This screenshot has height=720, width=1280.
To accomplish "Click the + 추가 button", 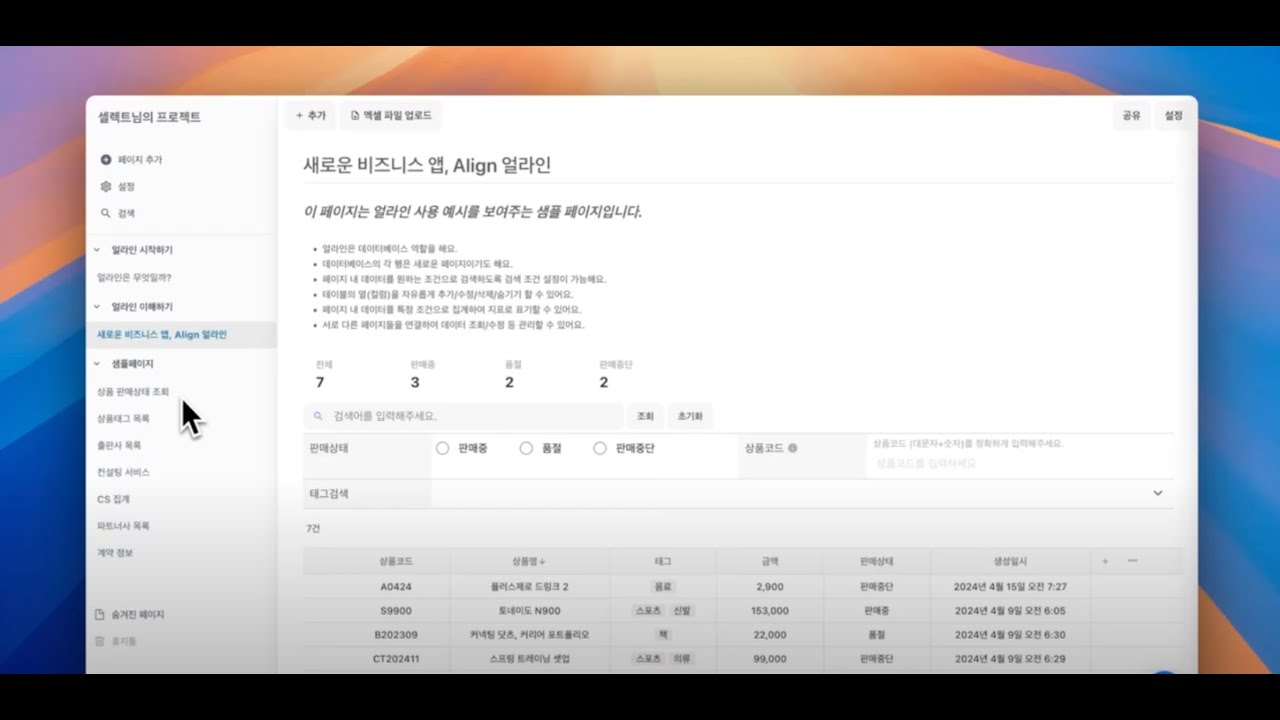I will [x=310, y=116].
